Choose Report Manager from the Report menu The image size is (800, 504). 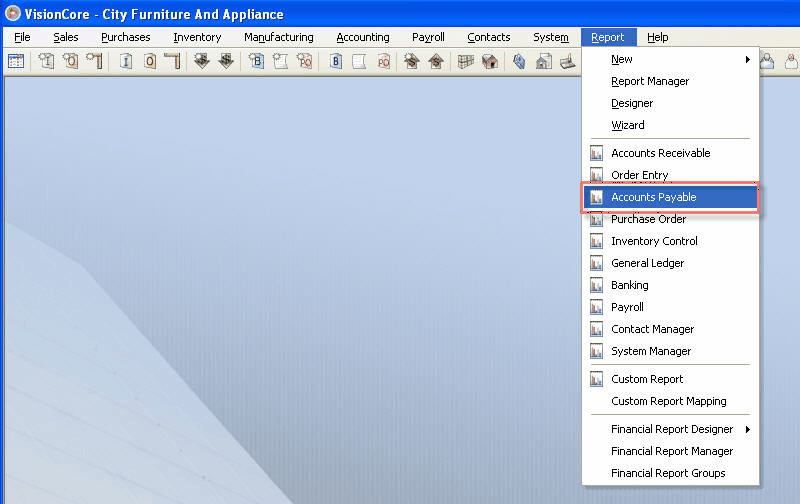tap(670, 81)
